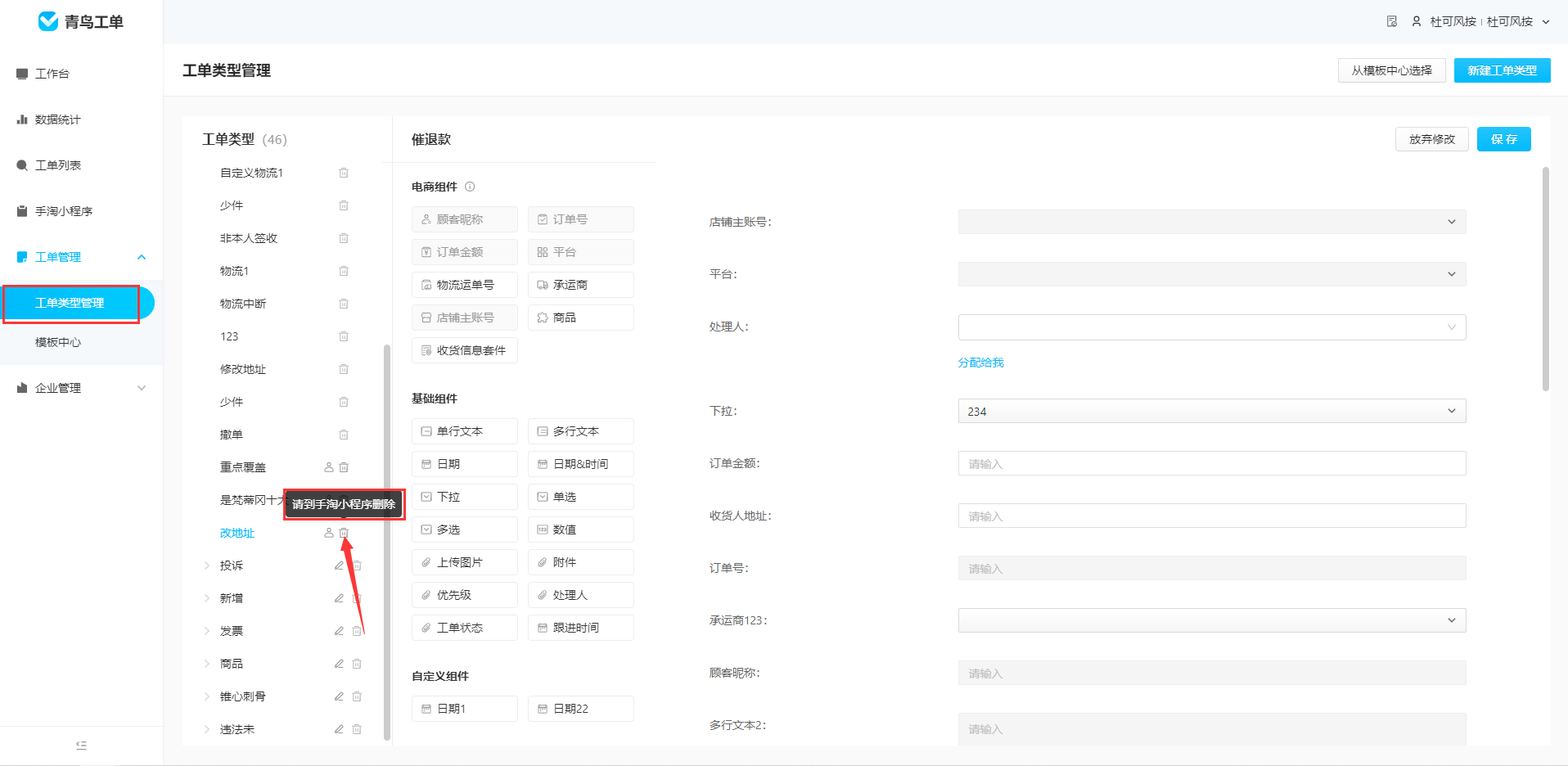
Task: Add the 收货信息套件 component
Action: click(465, 350)
